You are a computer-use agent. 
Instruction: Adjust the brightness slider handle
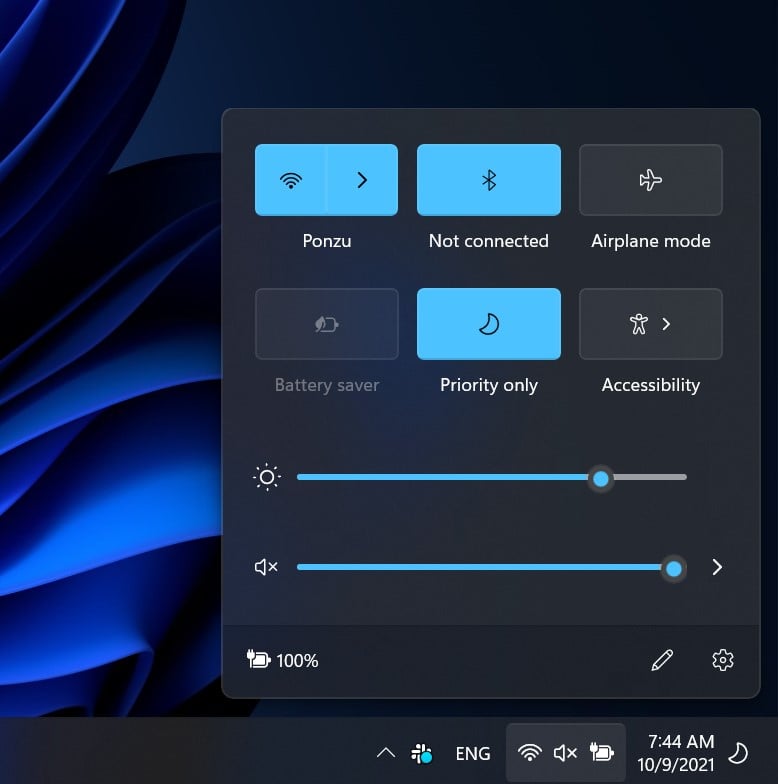tap(600, 478)
